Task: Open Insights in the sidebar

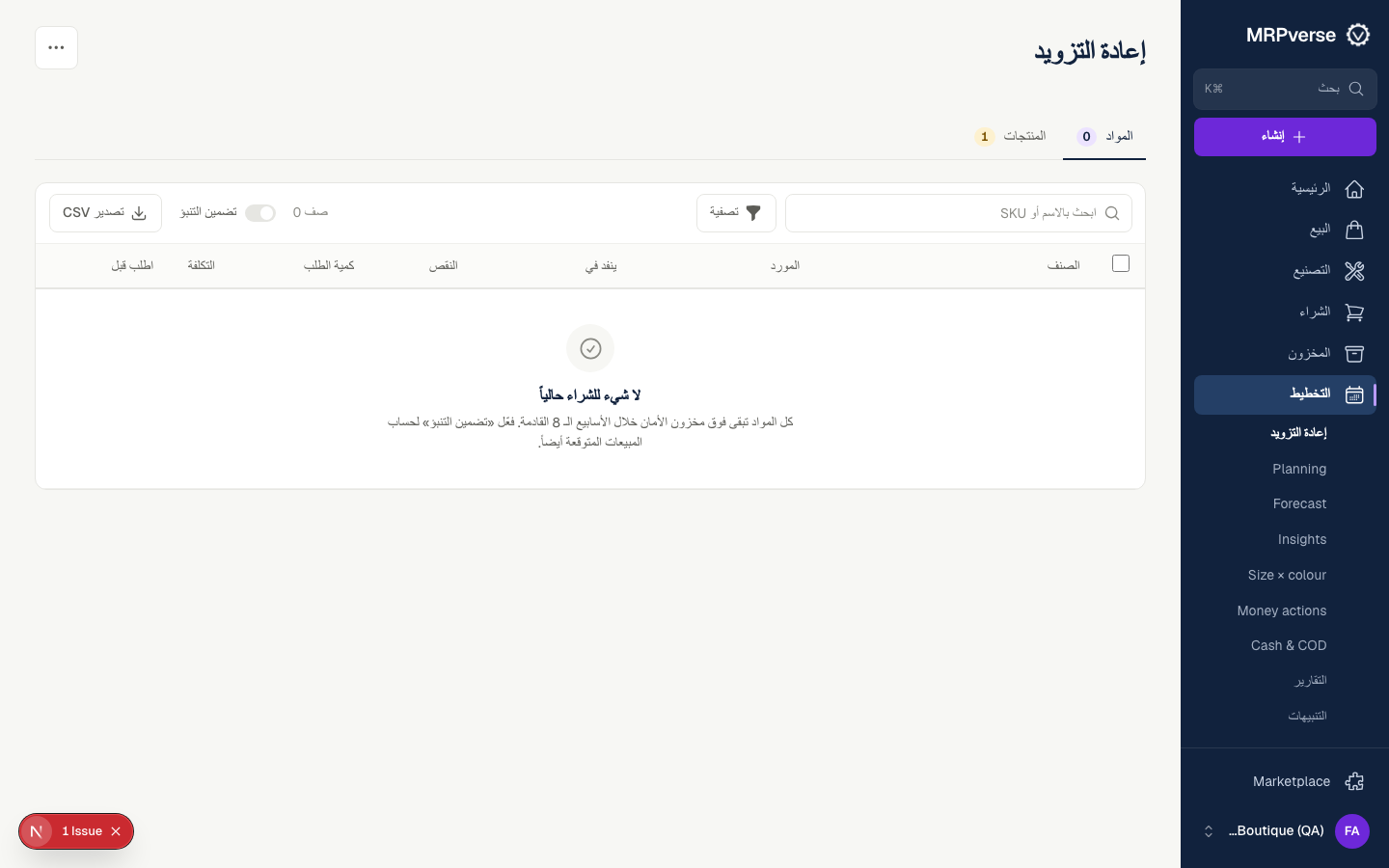Action: pyautogui.click(x=1302, y=539)
